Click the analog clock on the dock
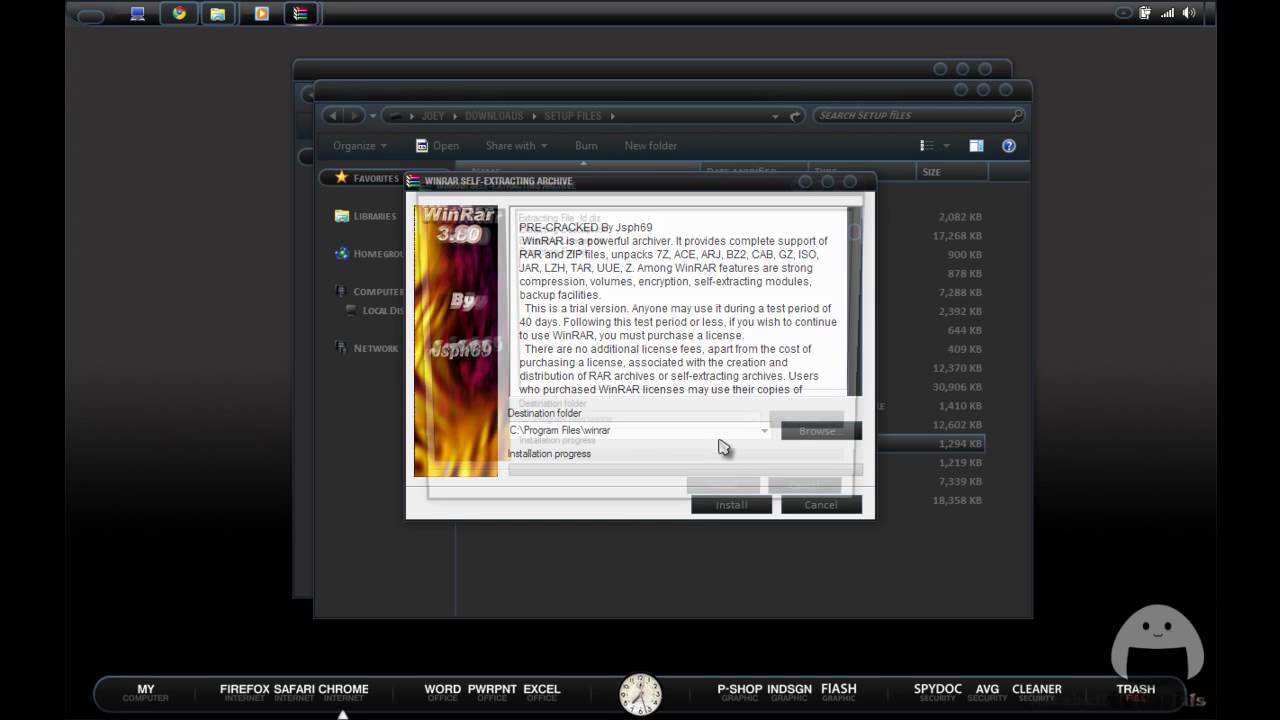 [640, 694]
